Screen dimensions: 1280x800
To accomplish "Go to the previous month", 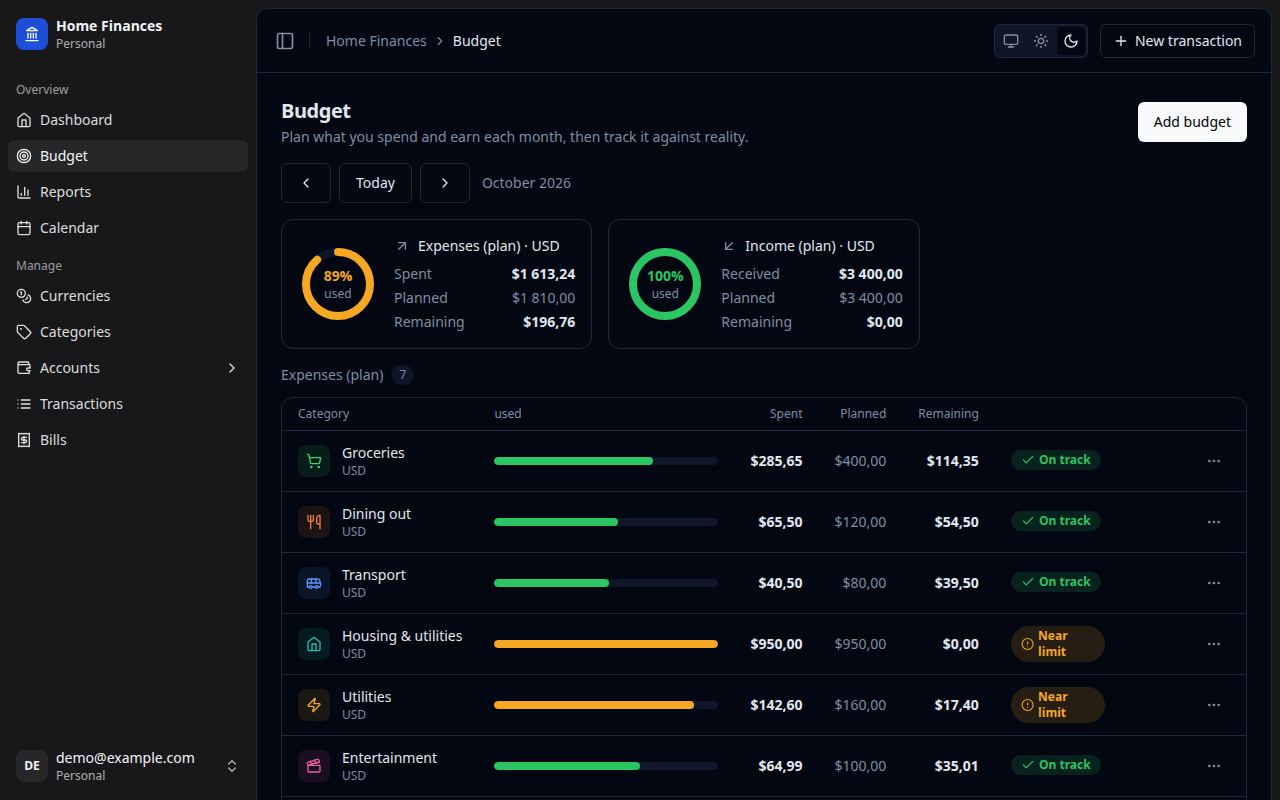I will (306, 183).
